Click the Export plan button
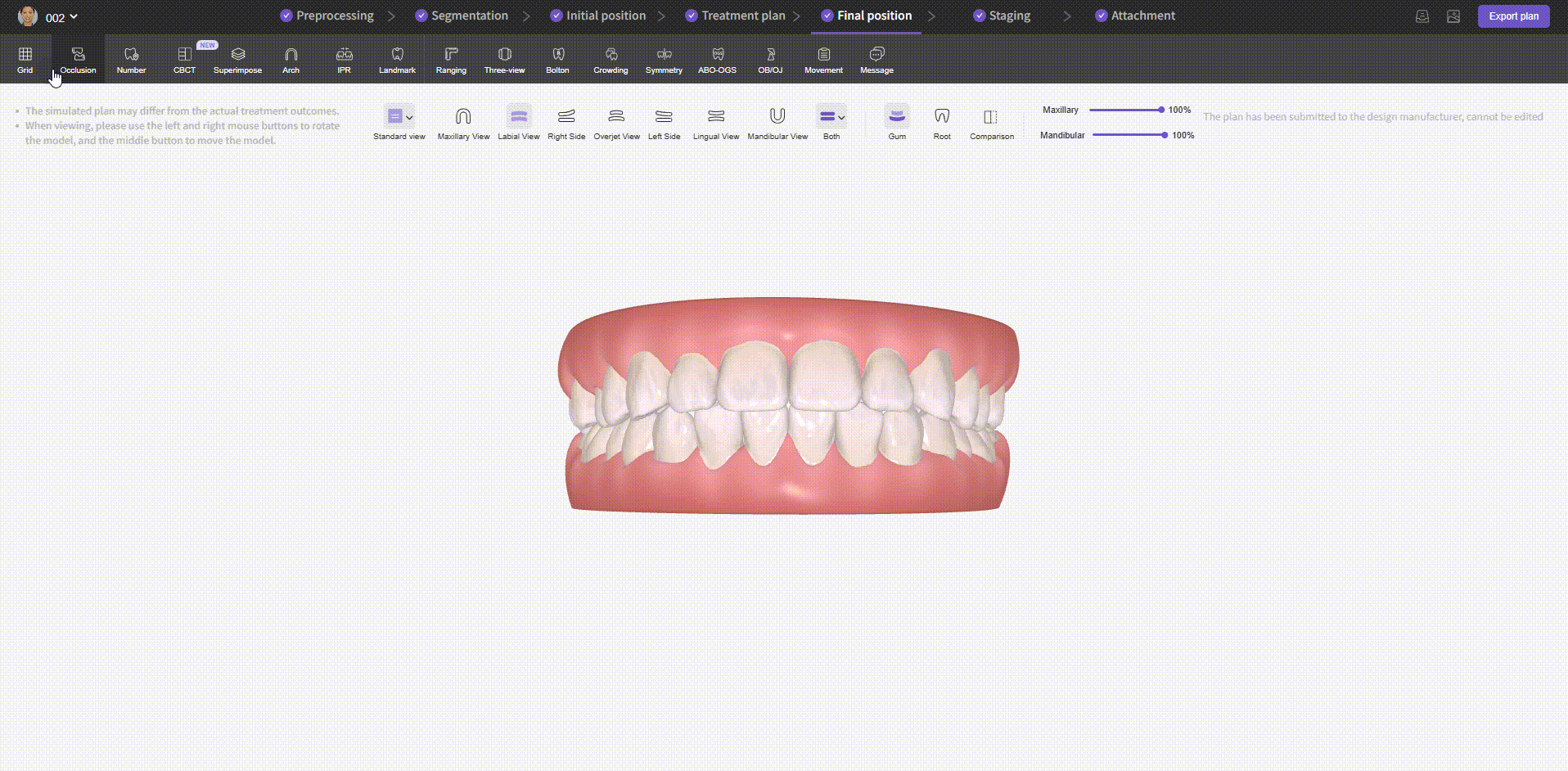Screen dimensions: 1568x771 tap(1513, 16)
